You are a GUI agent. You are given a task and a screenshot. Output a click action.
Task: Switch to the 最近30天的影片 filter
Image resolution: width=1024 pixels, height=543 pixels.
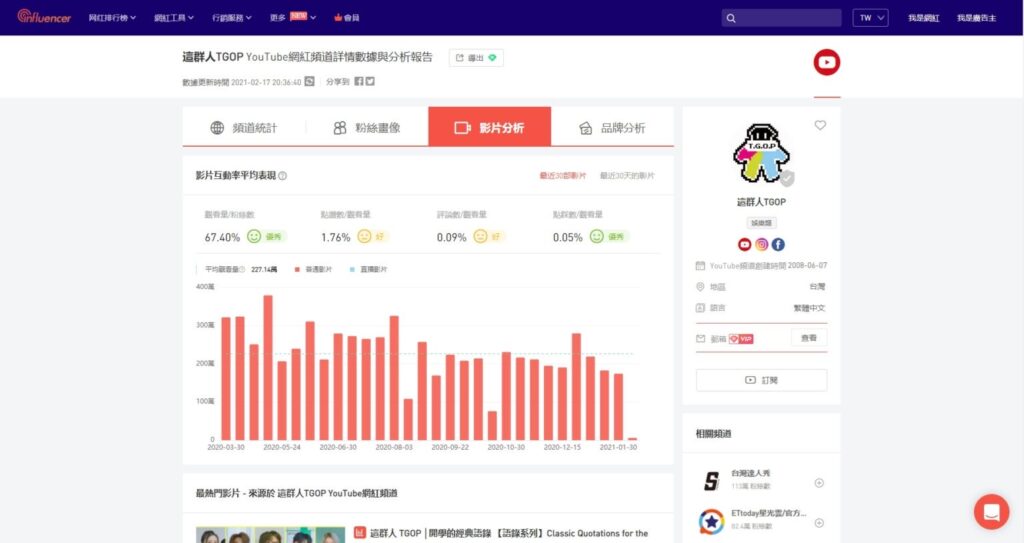tap(627, 176)
